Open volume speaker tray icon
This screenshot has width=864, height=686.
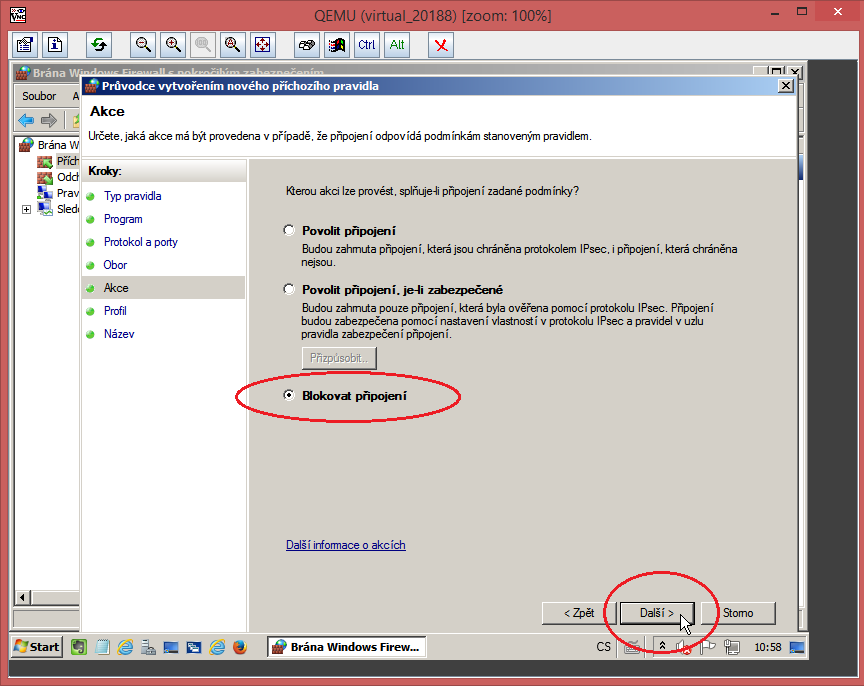[x=683, y=646]
